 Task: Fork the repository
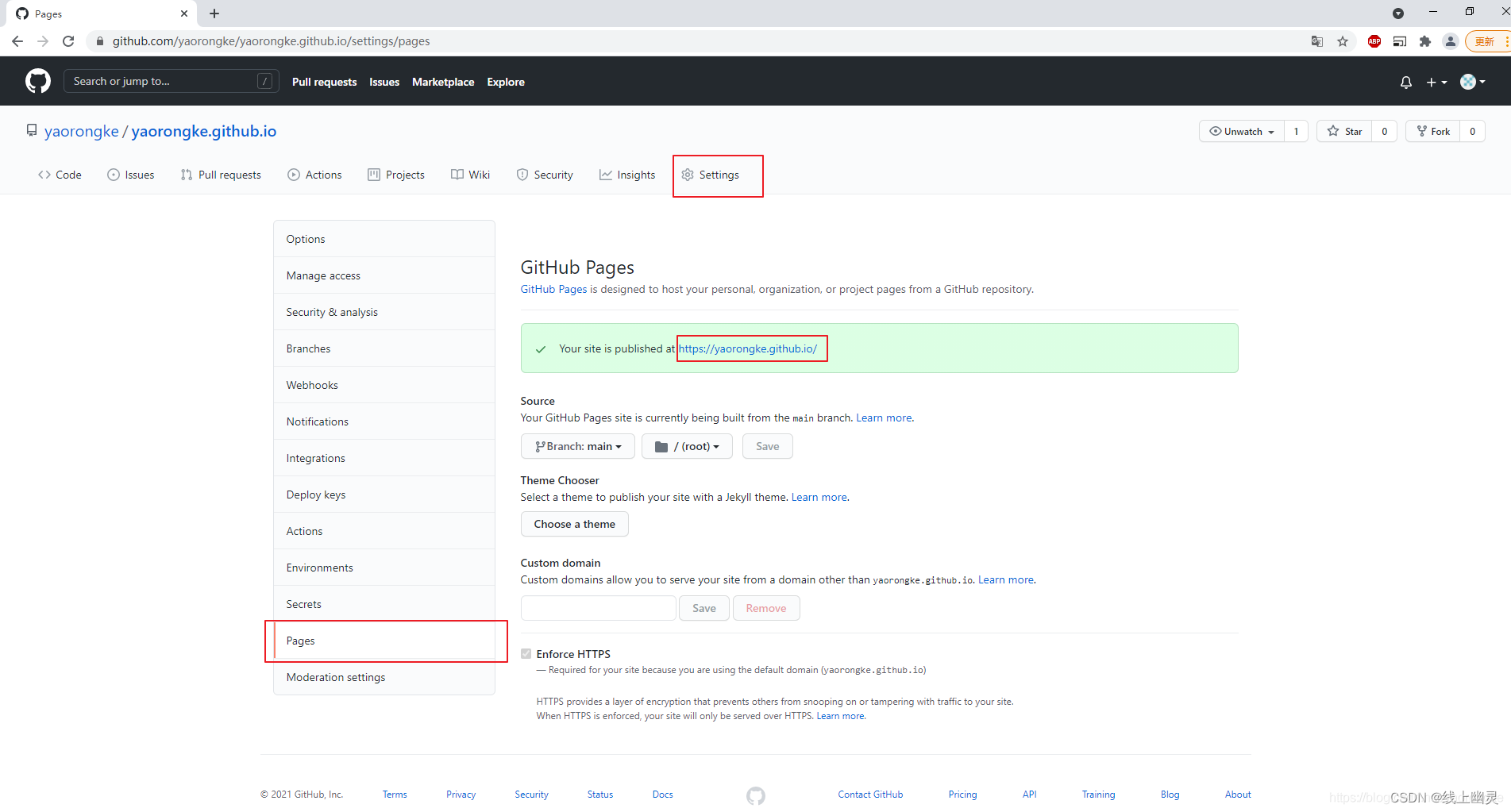click(1433, 132)
